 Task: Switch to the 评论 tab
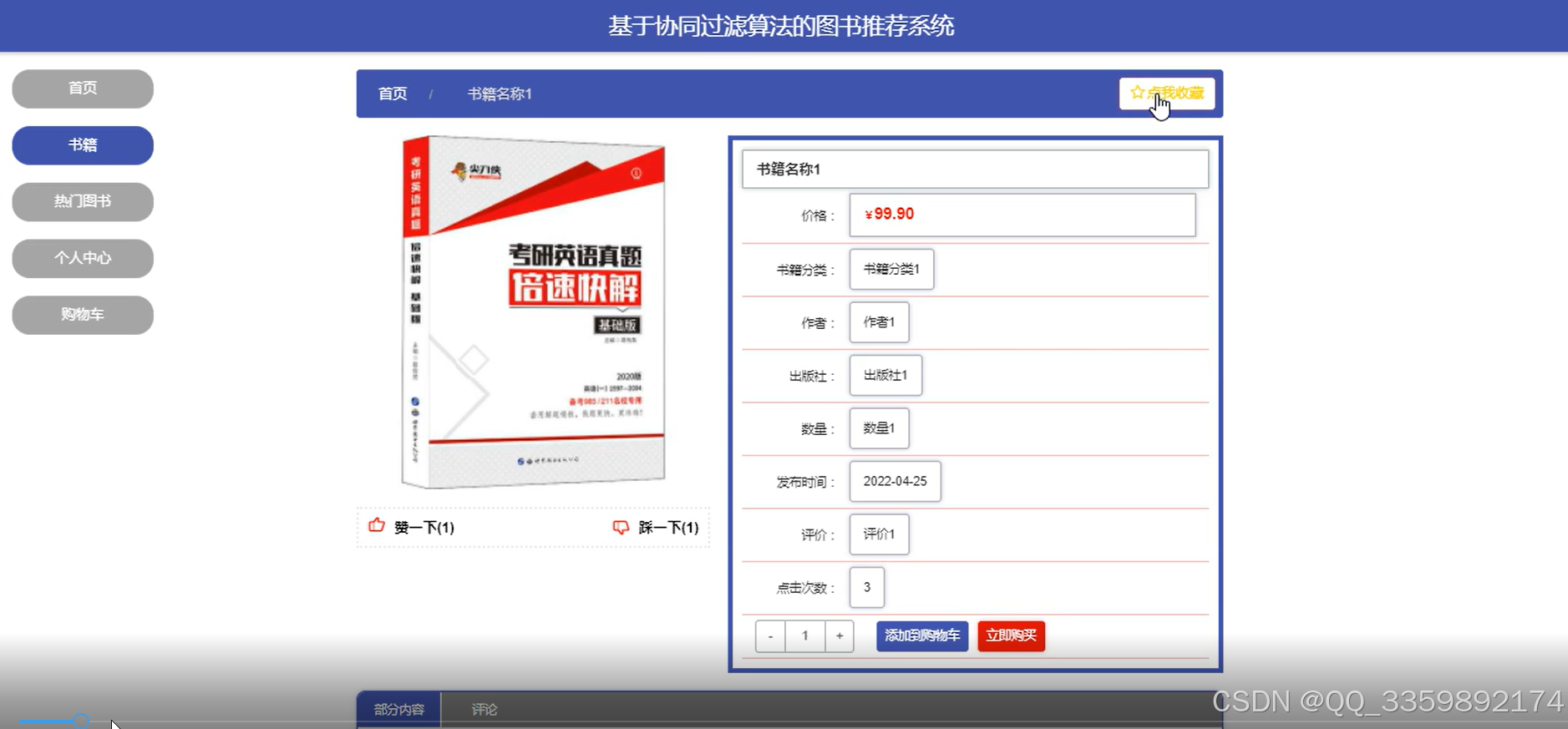(x=485, y=710)
